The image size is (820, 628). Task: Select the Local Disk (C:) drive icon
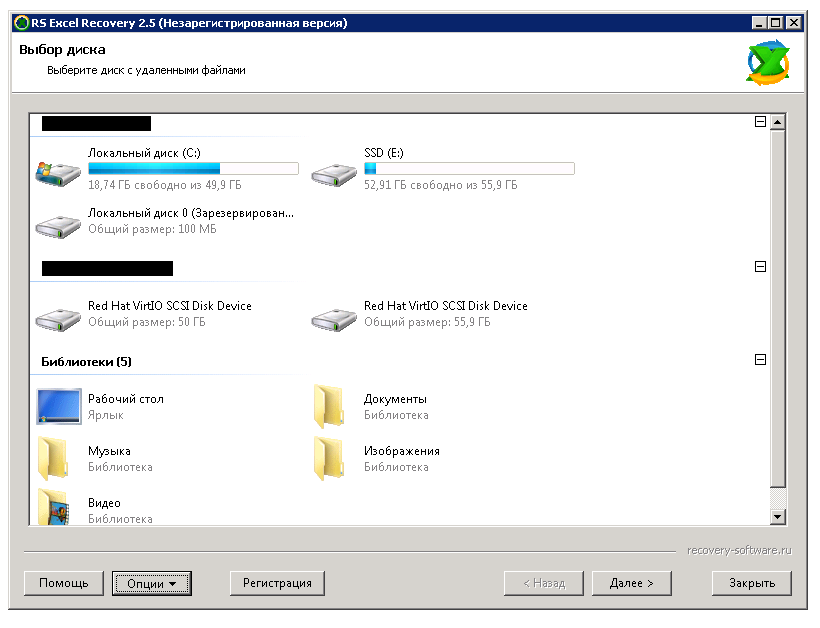58,174
